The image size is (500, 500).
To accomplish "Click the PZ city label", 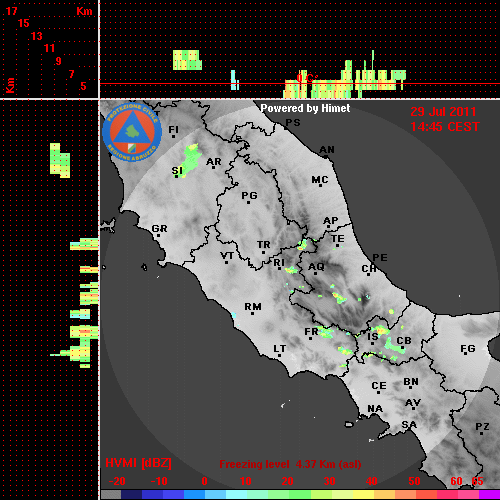I will tap(482, 426).
